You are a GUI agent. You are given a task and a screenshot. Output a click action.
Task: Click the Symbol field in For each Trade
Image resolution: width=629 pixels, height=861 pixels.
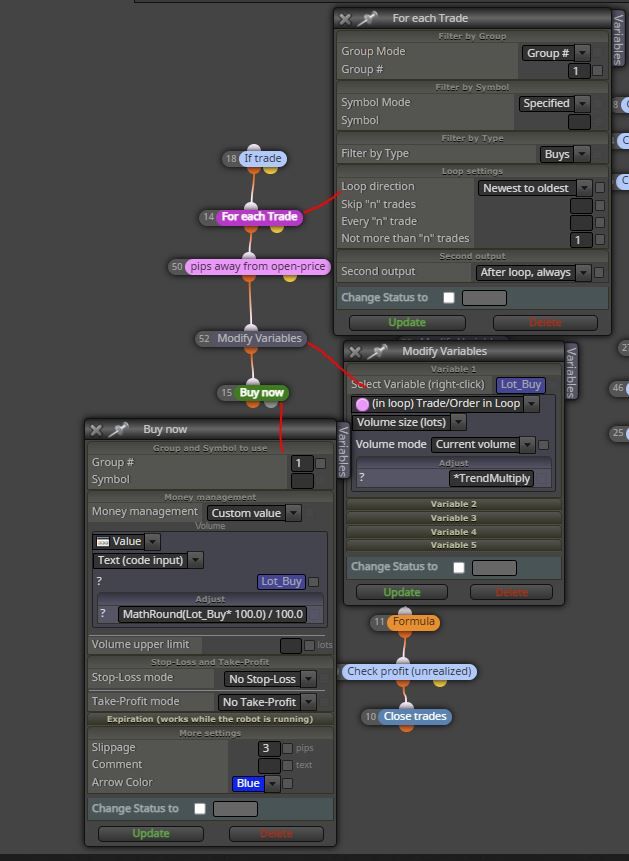[579, 122]
